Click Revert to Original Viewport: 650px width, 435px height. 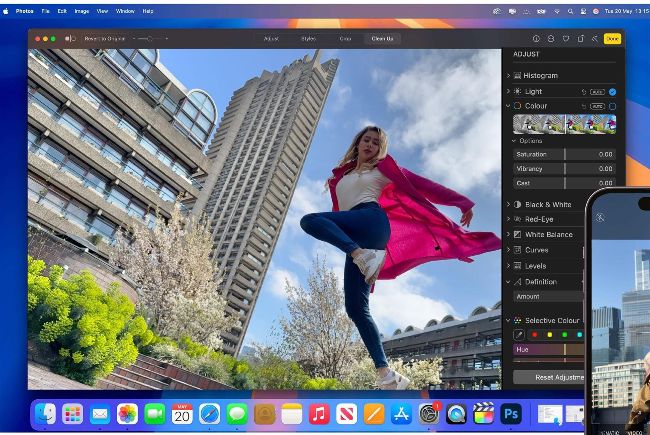104,39
